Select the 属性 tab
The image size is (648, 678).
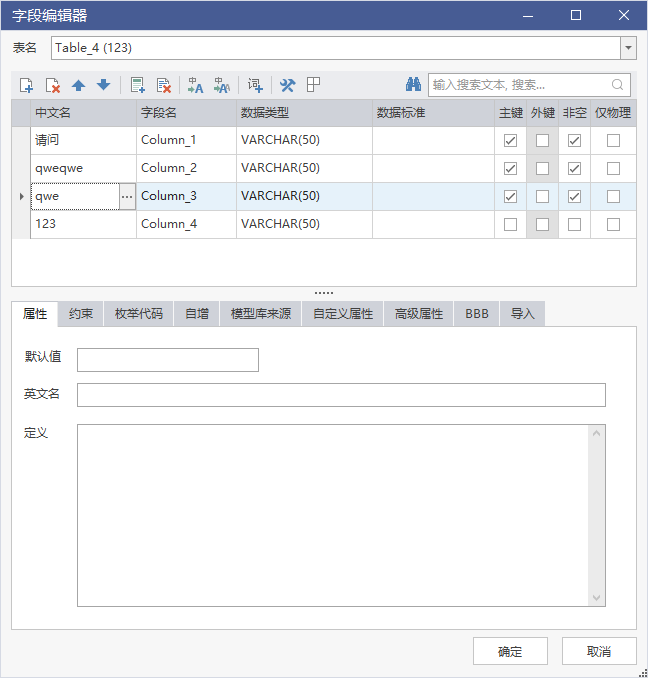35,314
